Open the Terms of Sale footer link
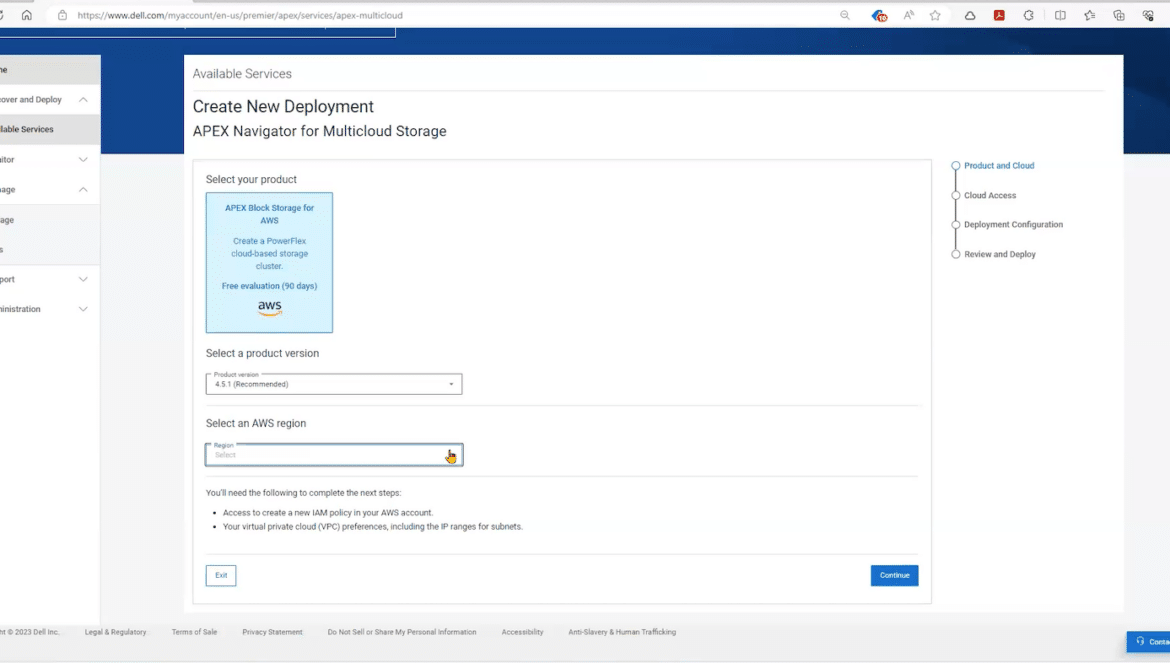The height and width of the screenshot is (663, 1170). pos(194,632)
